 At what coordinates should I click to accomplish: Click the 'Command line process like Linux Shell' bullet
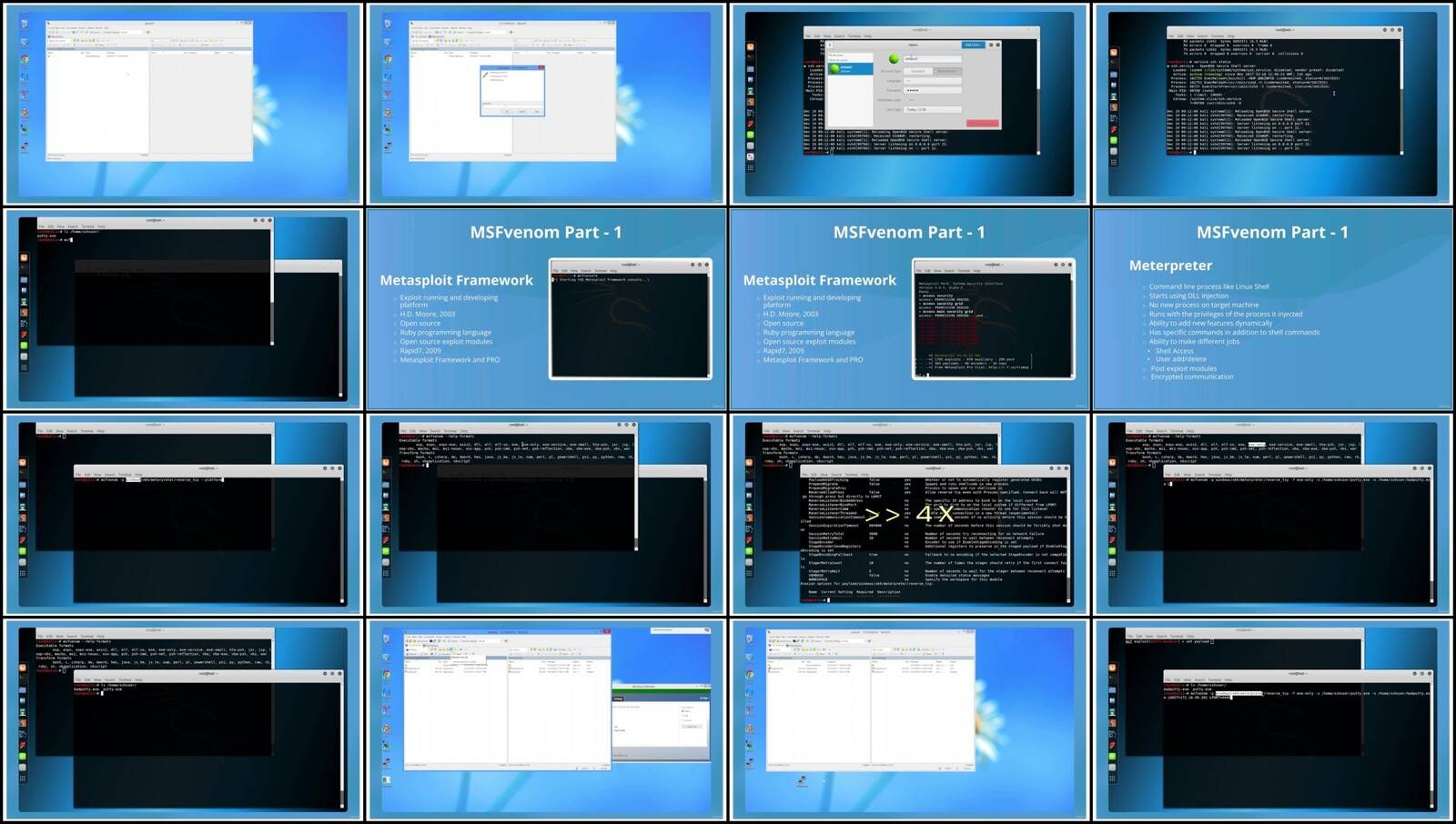pyautogui.click(x=1208, y=286)
